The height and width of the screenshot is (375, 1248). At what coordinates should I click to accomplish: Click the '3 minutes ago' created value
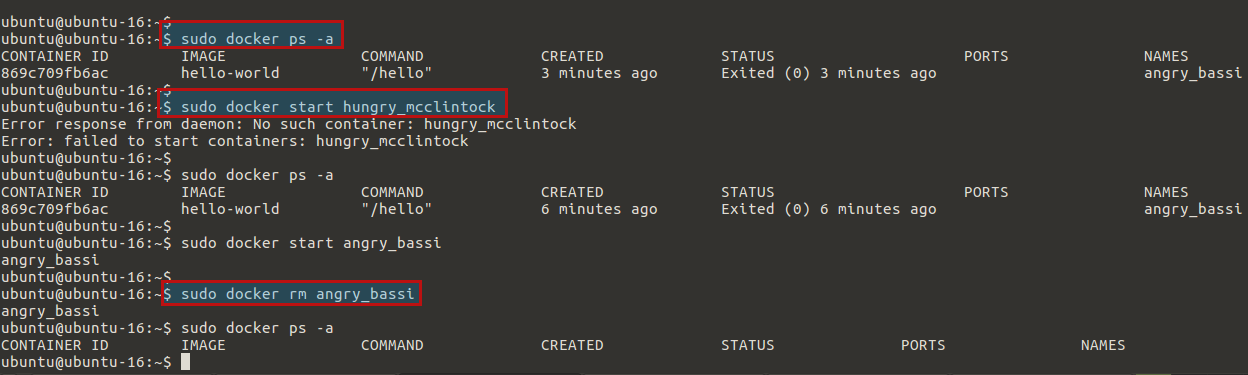tap(599, 73)
